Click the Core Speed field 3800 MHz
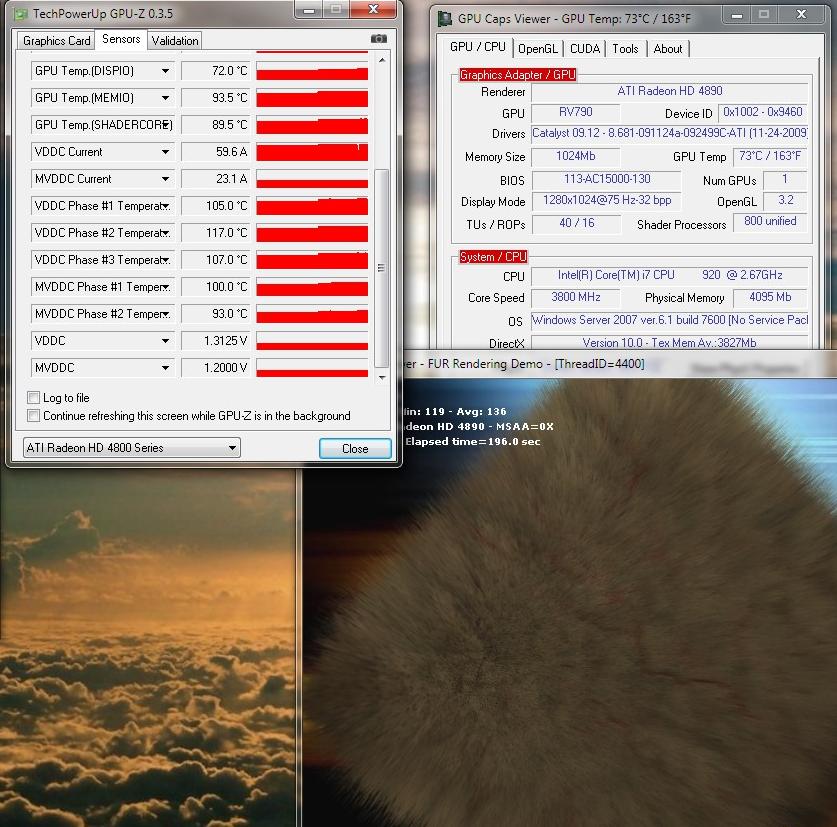Image resolution: width=837 pixels, height=827 pixels. tap(575, 297)
